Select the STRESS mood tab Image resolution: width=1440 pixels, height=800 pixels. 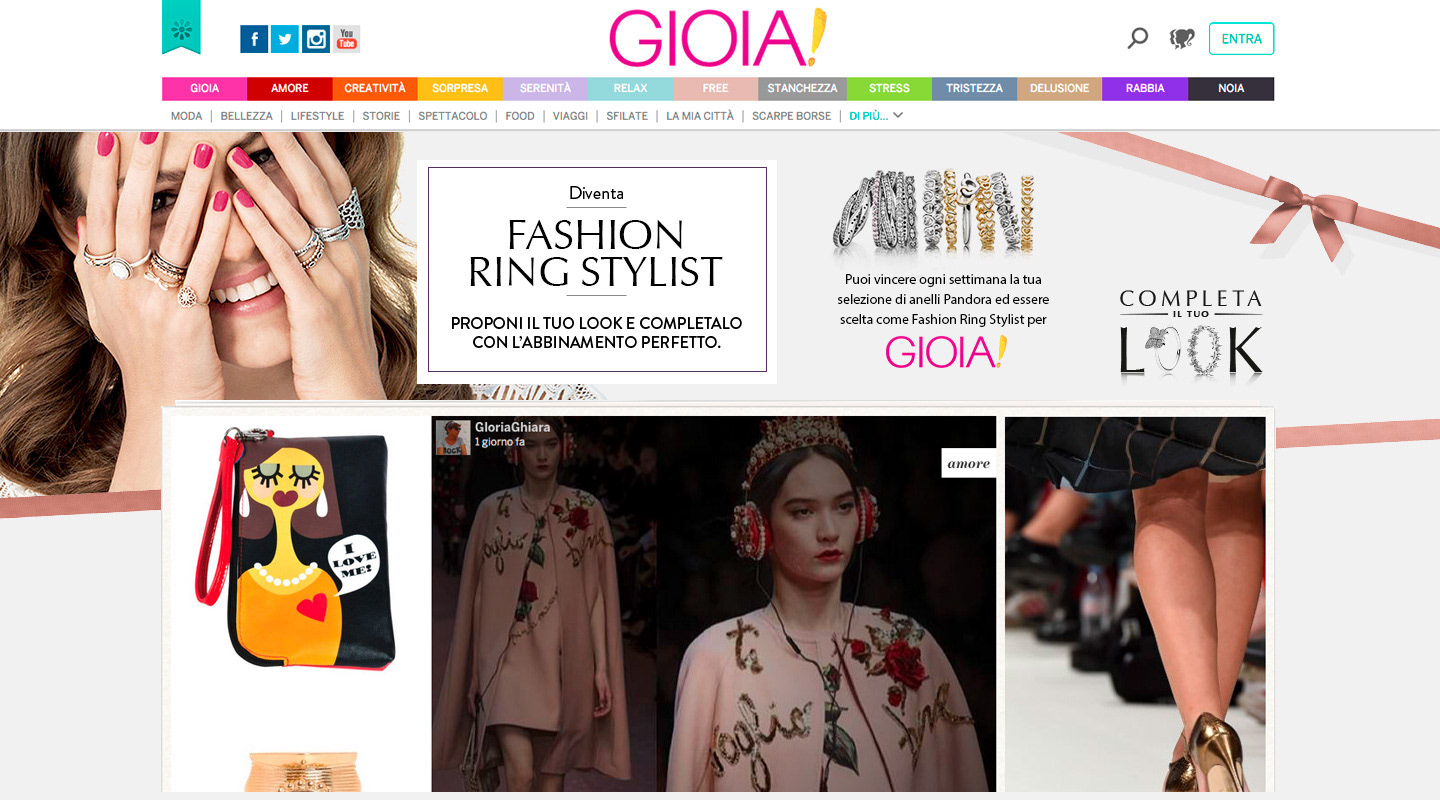(889, 89)
